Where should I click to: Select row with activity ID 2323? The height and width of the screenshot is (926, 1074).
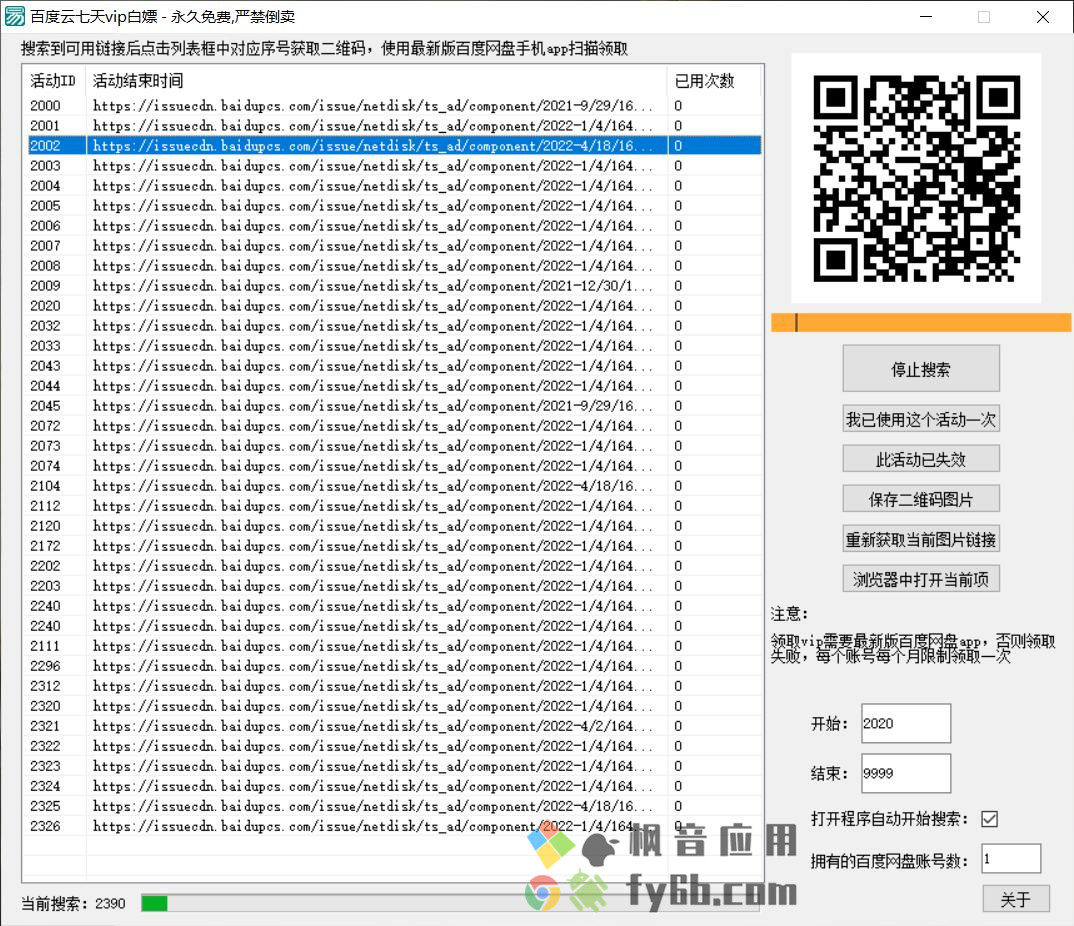[x=394, y=766]
